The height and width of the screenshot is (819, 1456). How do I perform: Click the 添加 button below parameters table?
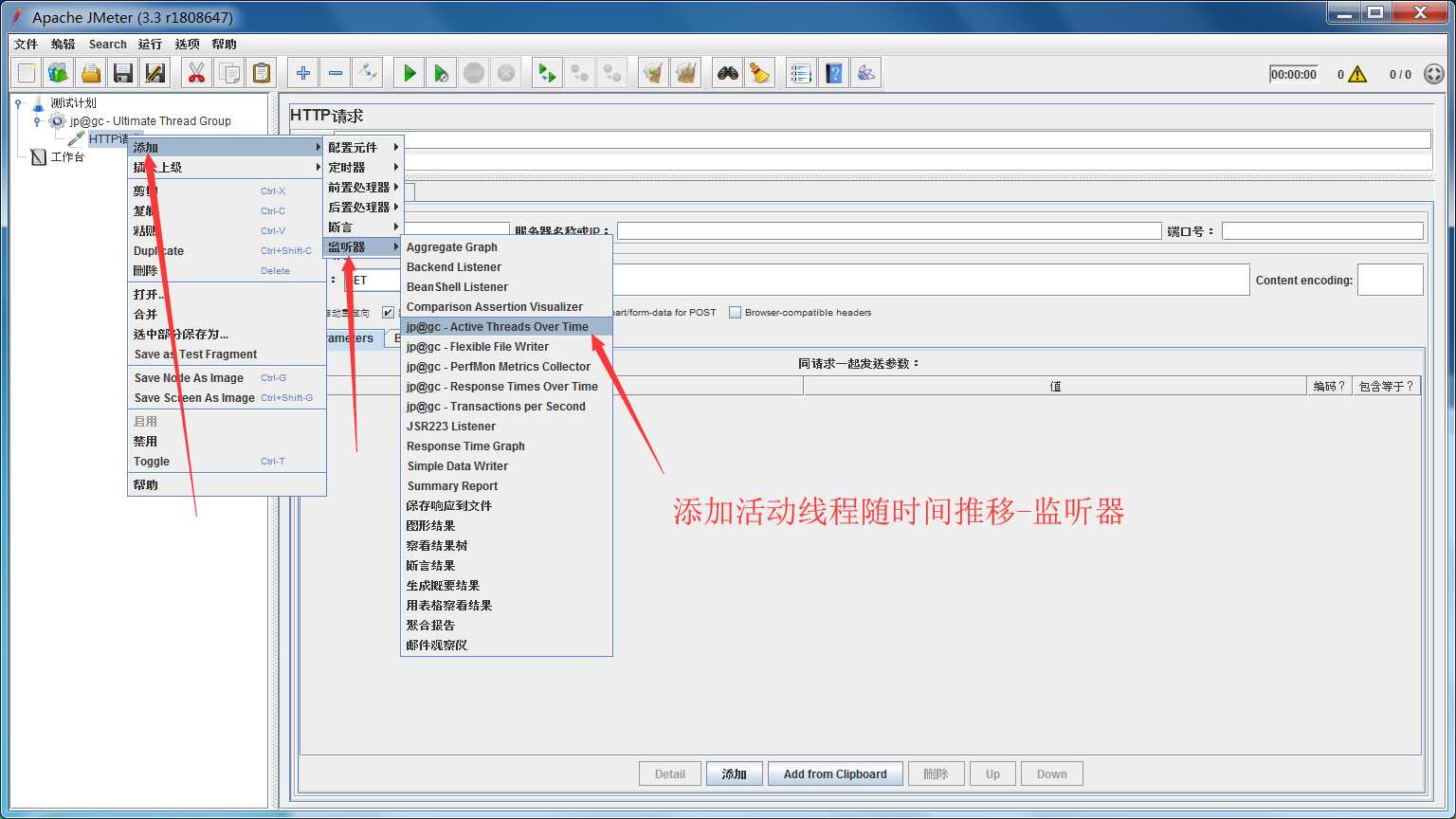pyautogui.click(x=735, y=773)
